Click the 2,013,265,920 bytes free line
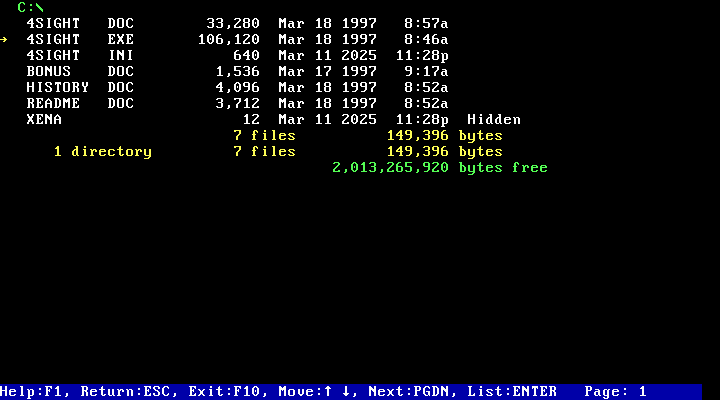 tap(440, 168)
